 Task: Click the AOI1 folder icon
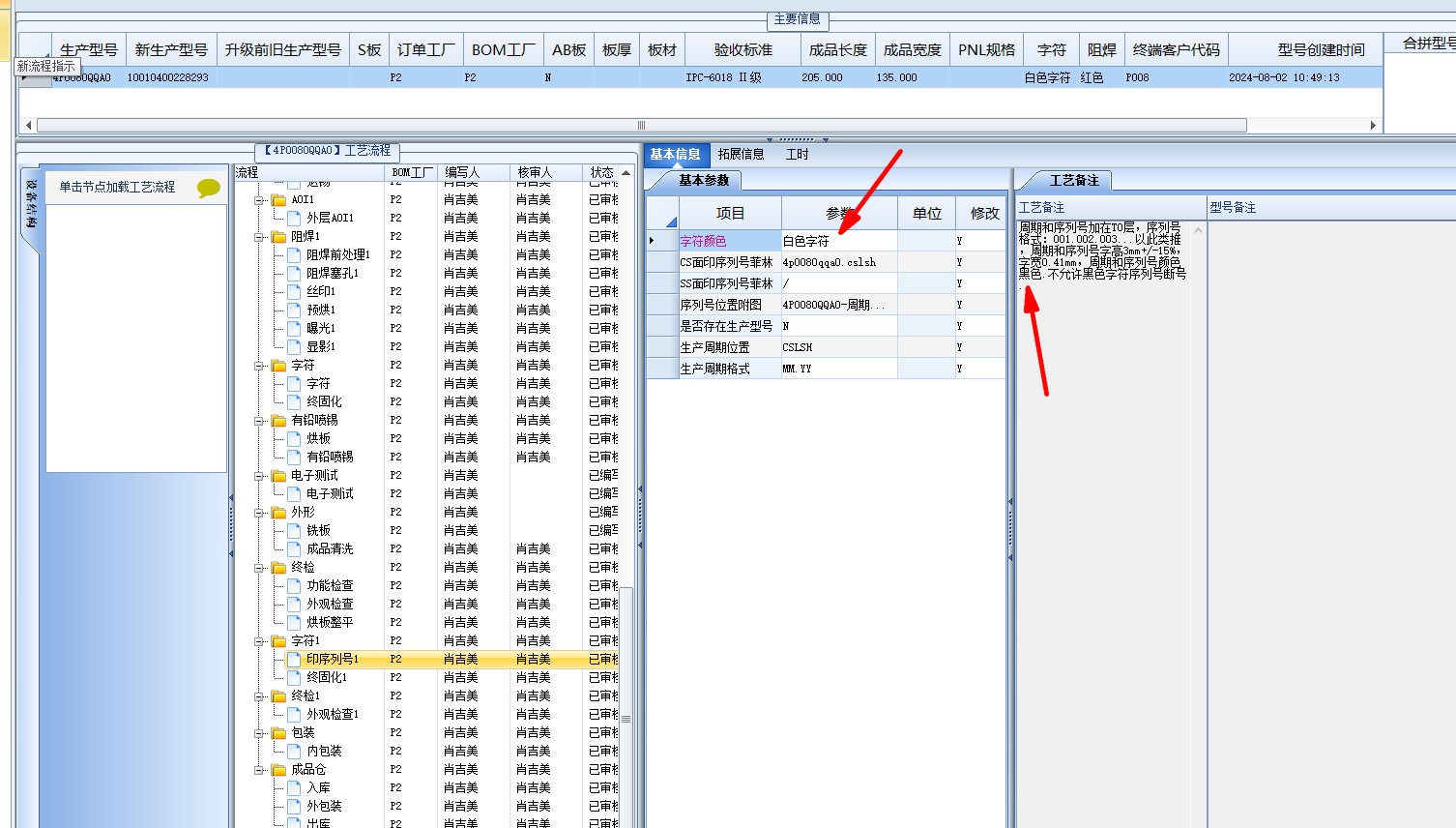click(278, 200)
